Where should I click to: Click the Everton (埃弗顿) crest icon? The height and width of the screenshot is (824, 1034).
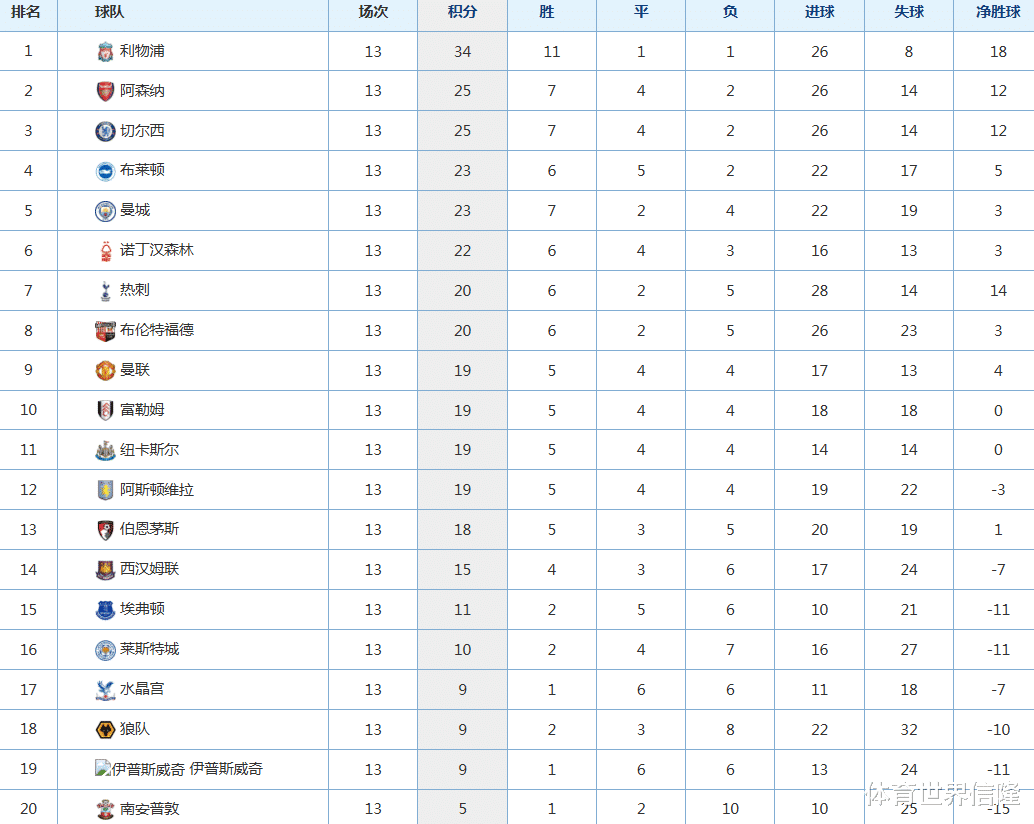[105, 610]
